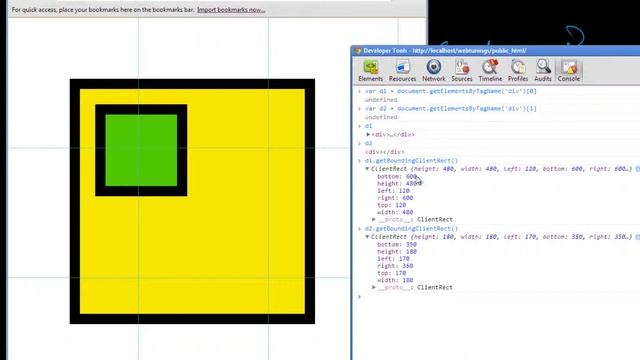The width and height of the screenshot is (640, 360).
Task: Click the d2.getBoundingClientRect() console entry
Action: [411, 229]
